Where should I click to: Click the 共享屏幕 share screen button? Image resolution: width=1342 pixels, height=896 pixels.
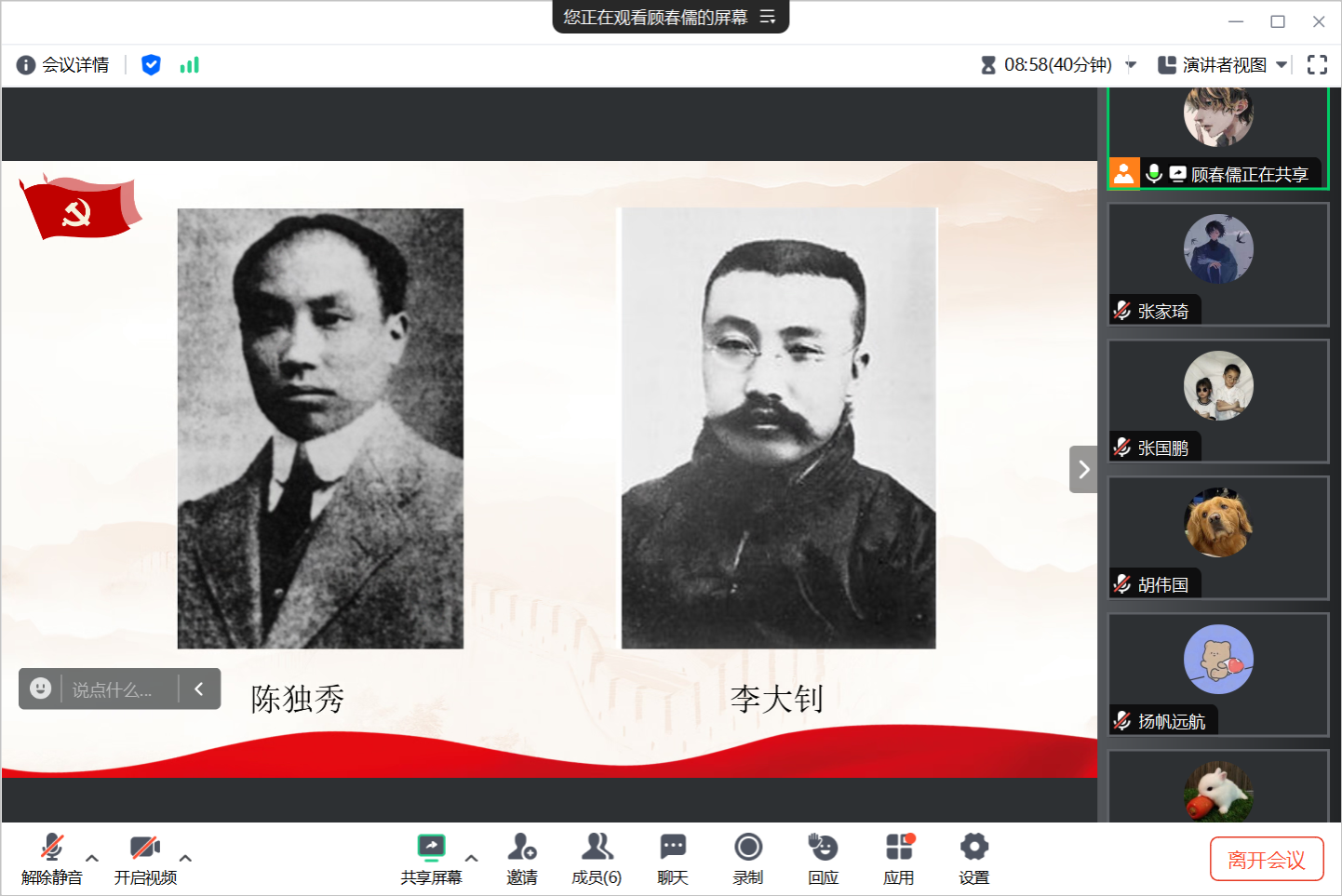(x=431, y=857)
